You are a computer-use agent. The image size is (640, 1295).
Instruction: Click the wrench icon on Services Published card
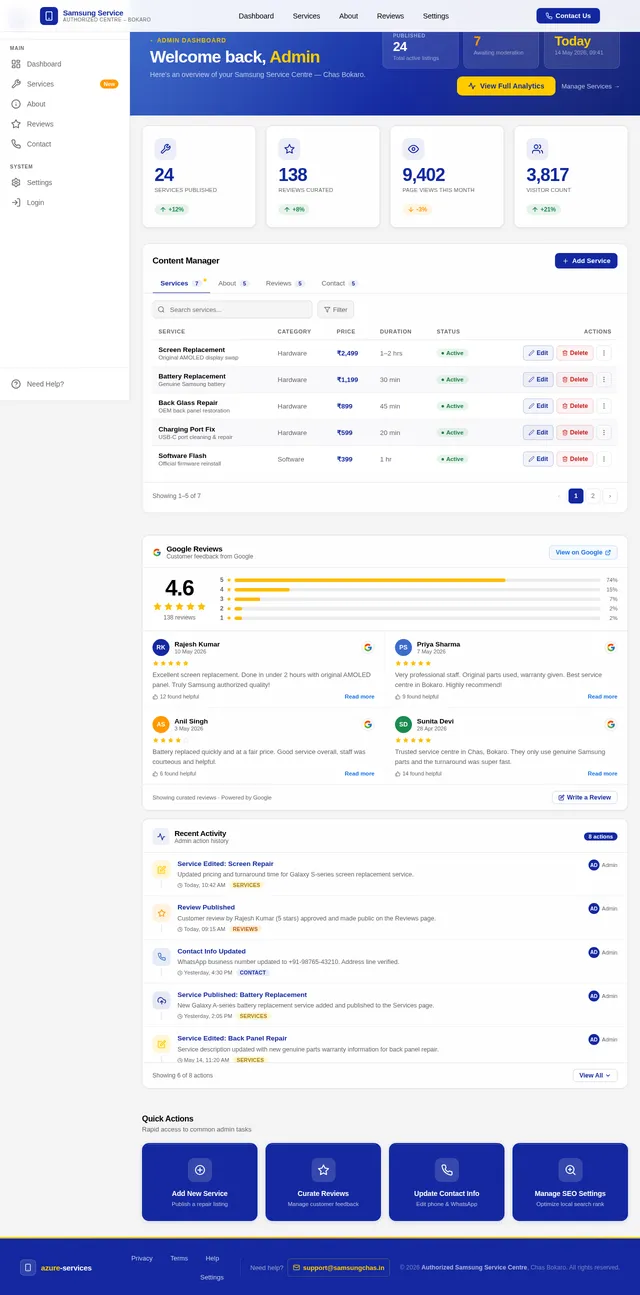(x=165, y=149)
